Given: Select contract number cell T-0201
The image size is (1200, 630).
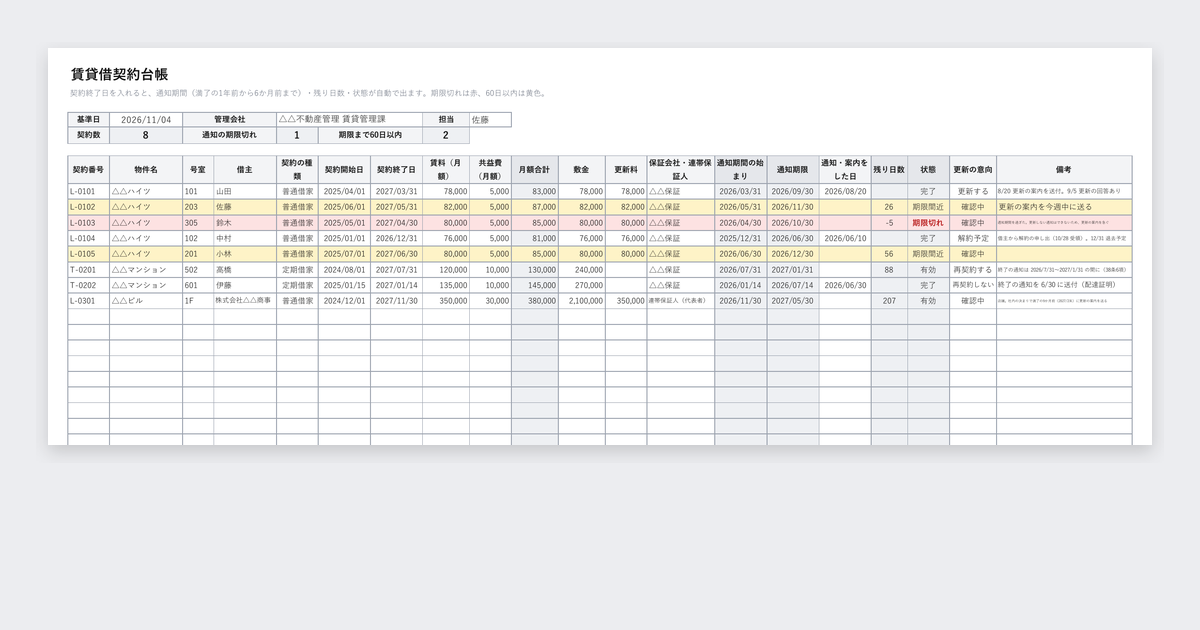Looking at the screenshot, I should tap(89, 270).
